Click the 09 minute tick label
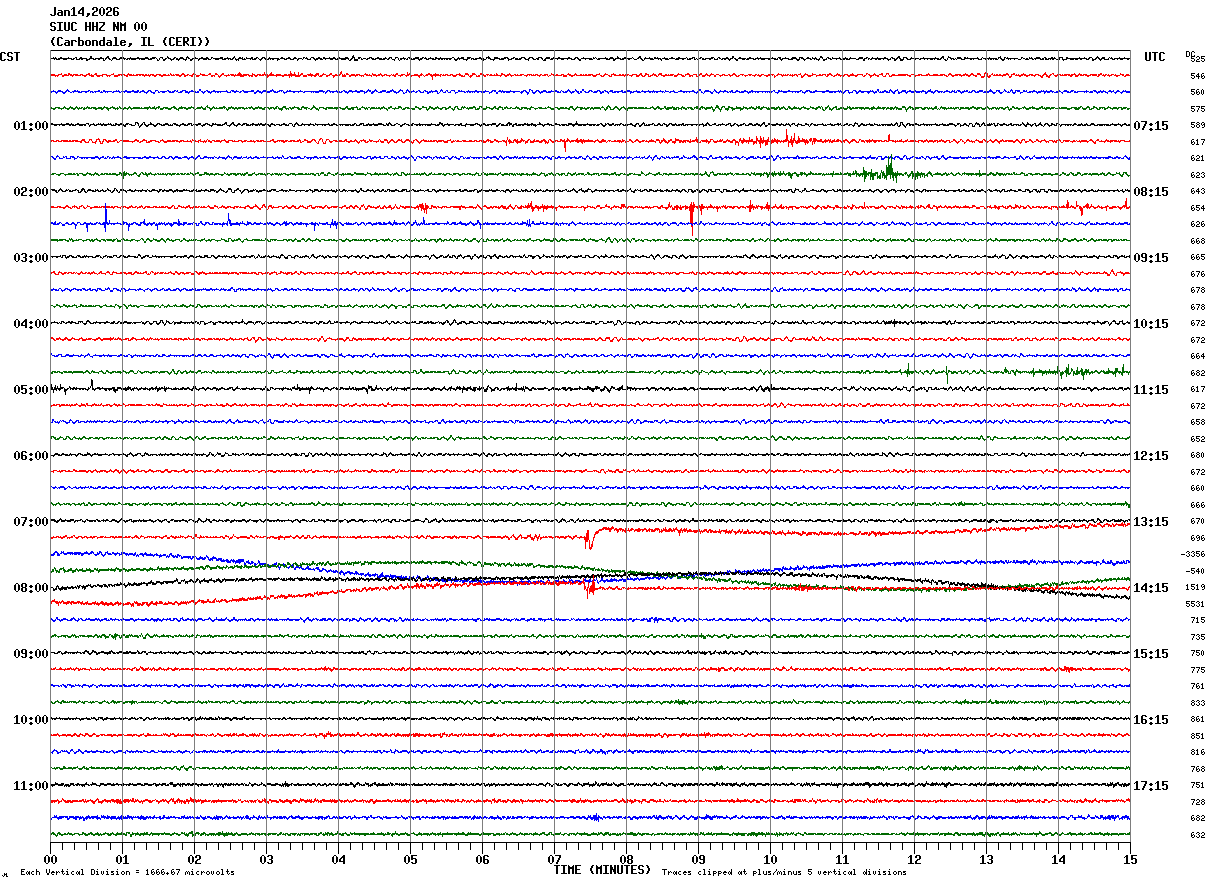The image size is (1210, 886). tap(699, 859)
